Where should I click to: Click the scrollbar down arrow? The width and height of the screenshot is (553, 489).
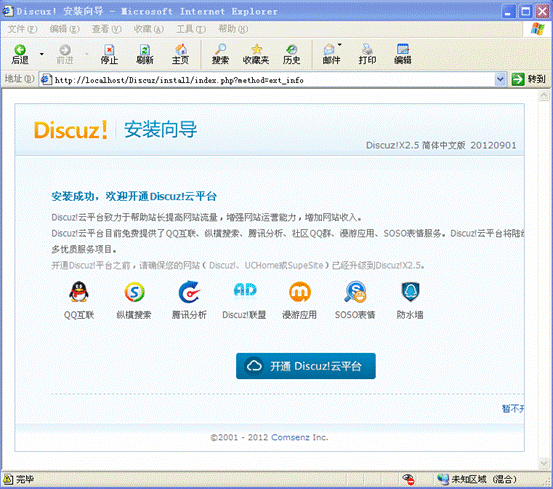(x=543, y=462)
